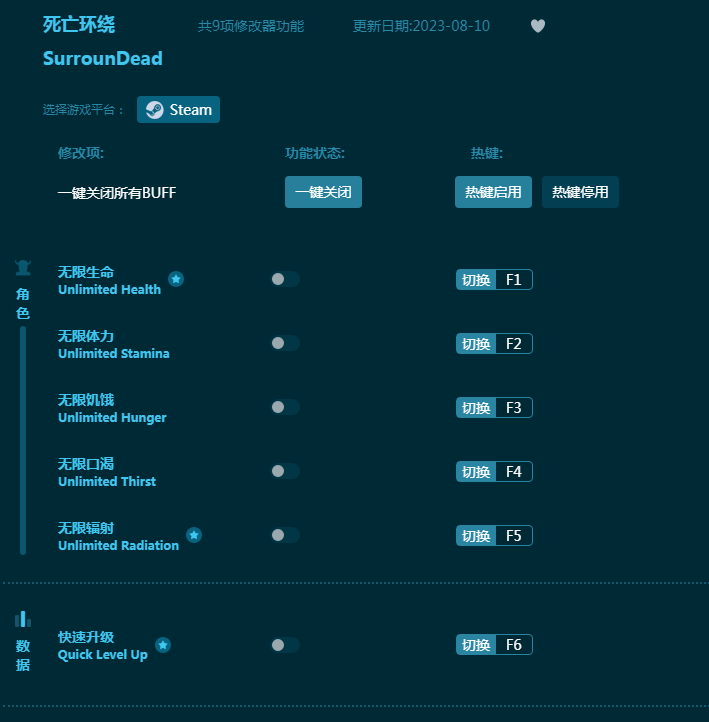Viewport: 709px width, 722px height.
Task: Click 一键关闭 button to disable all buffs
Action: coord(323,192)
